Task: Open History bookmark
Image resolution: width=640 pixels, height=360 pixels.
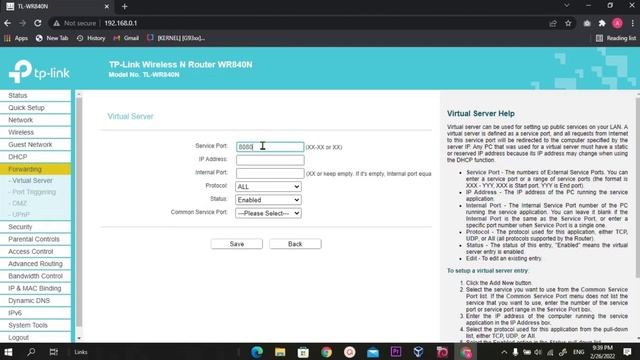Action: 91,38
